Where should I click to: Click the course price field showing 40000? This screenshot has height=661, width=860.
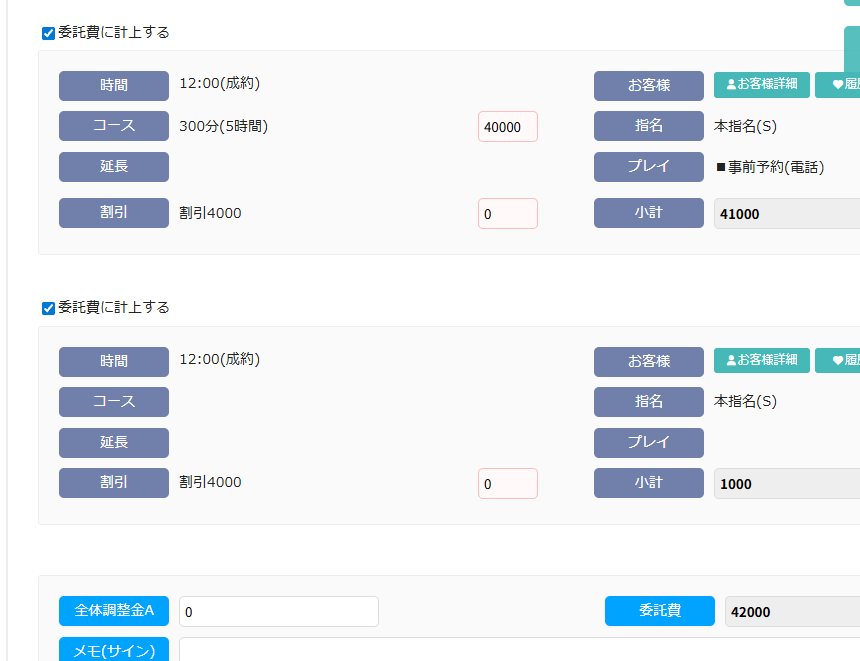507,127
